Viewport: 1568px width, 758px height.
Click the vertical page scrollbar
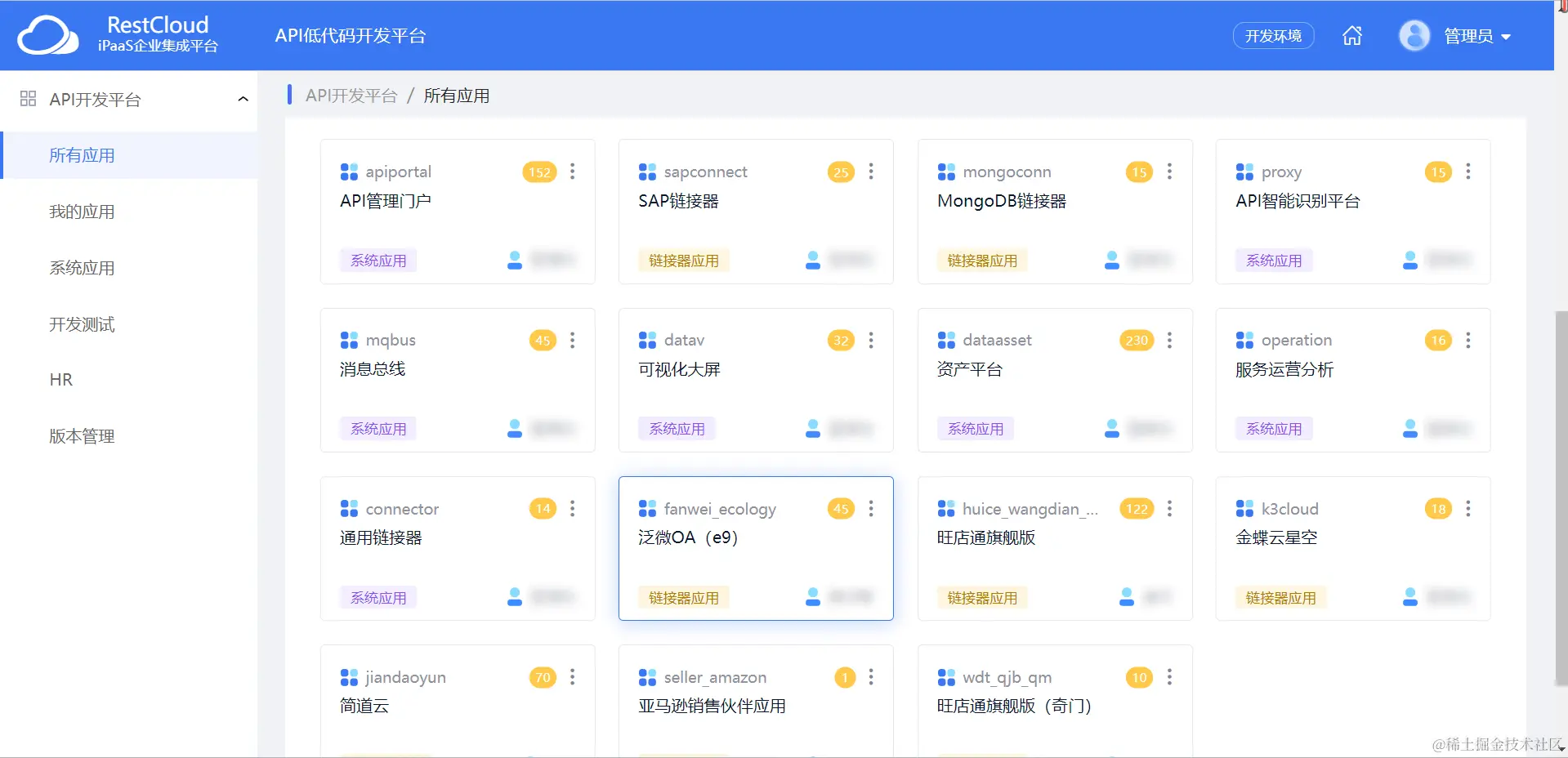(x=1561, y=498)
